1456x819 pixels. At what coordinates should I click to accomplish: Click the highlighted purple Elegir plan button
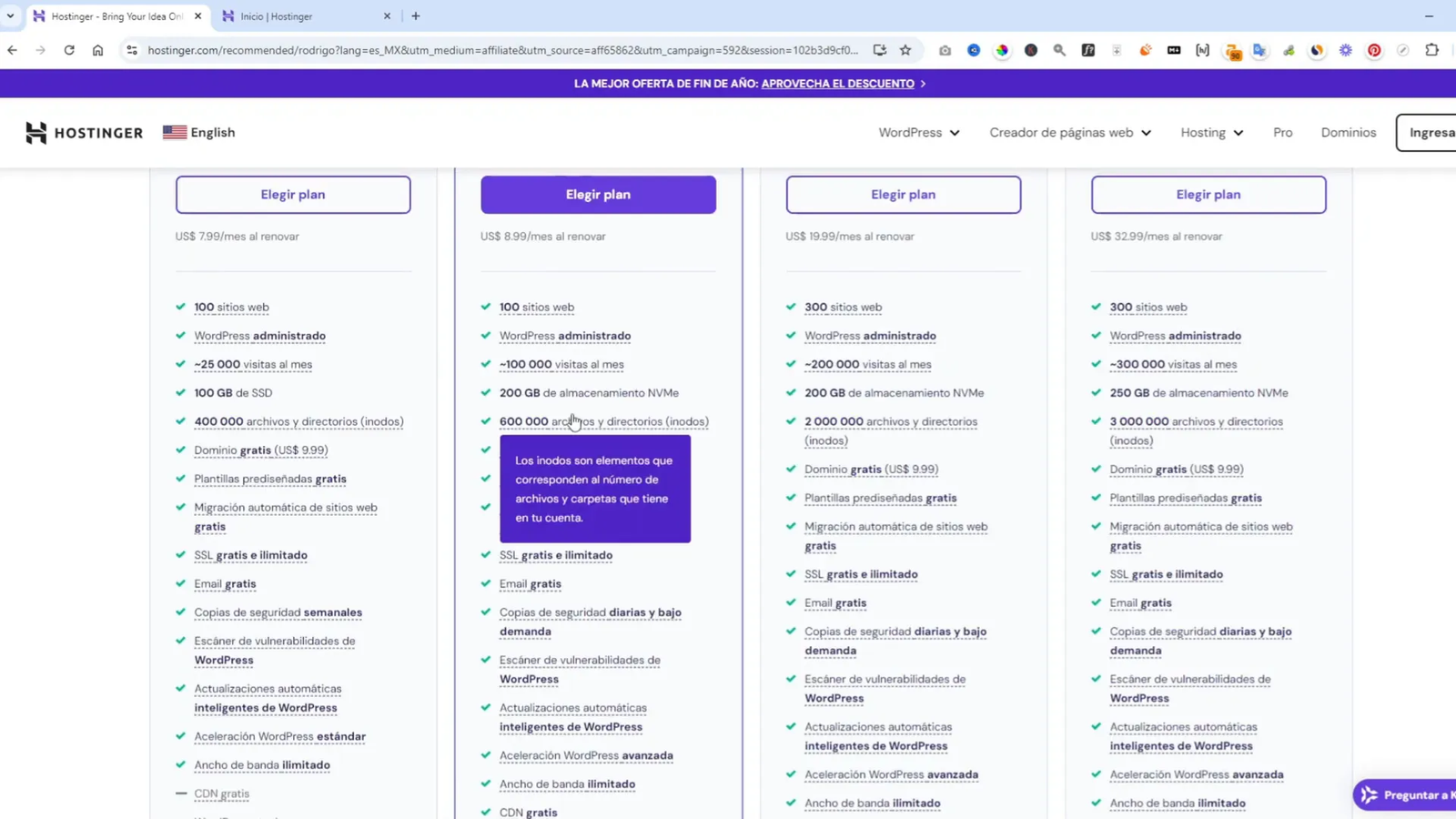(598, 195)
